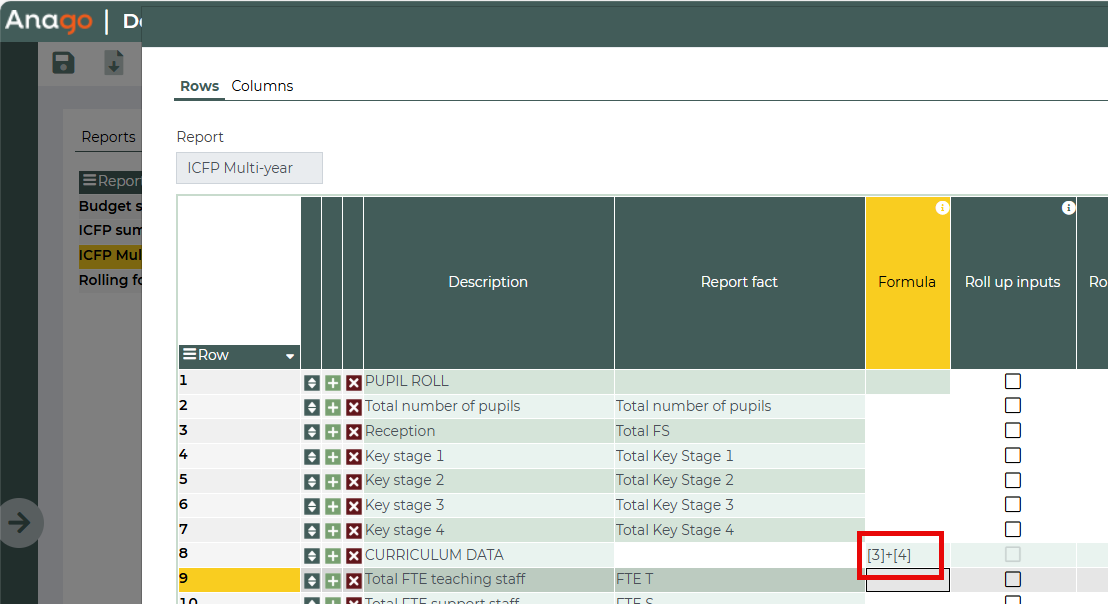Click the arrow circle on left sidebar
1108x604 pixels.
click(21, 522)
